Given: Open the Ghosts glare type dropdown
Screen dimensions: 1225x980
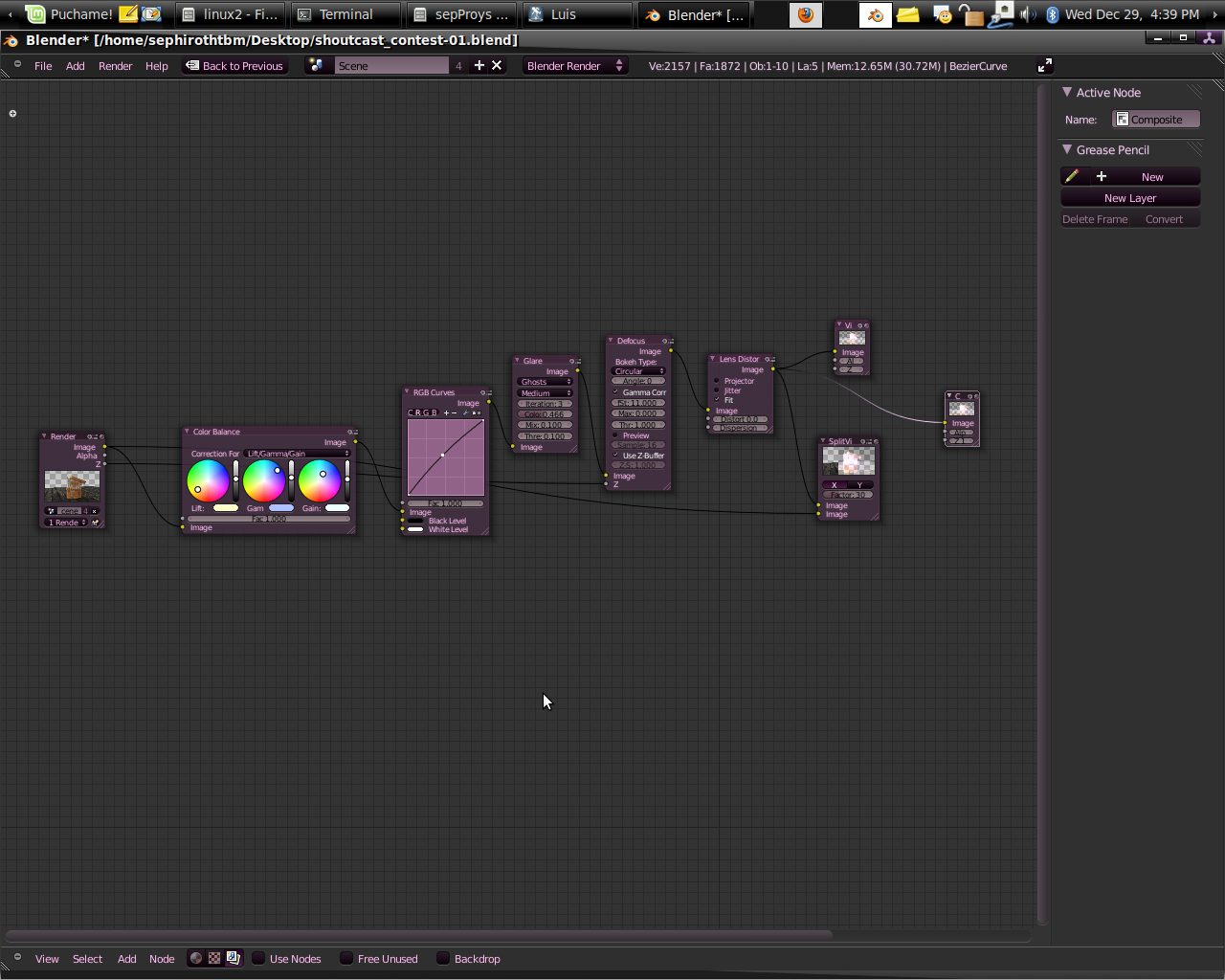Looking at the screenshot, I should [545, 381].
